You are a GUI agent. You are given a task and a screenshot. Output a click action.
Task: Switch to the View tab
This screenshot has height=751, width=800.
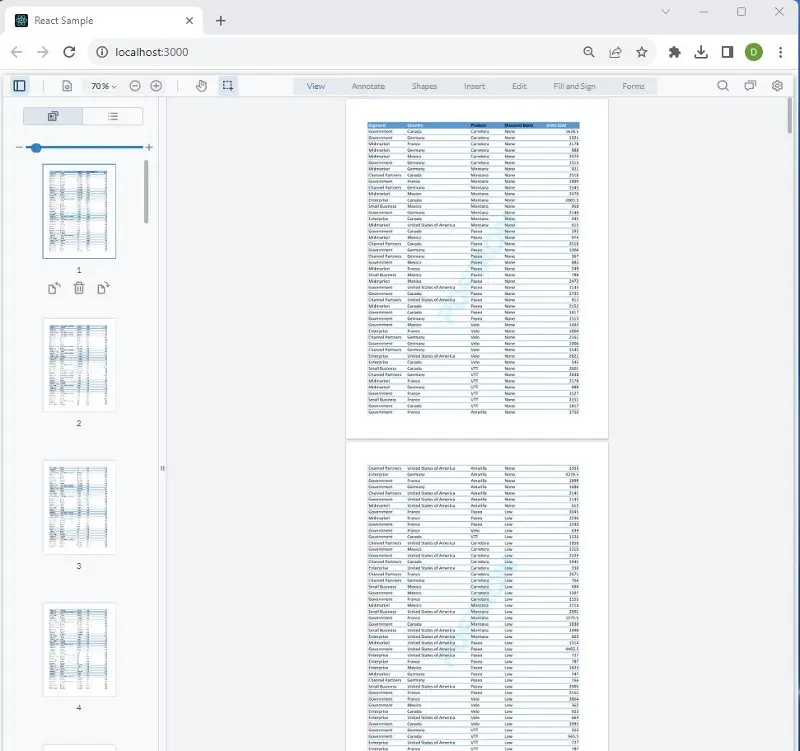pyautogui.click(x=316, y=86)
